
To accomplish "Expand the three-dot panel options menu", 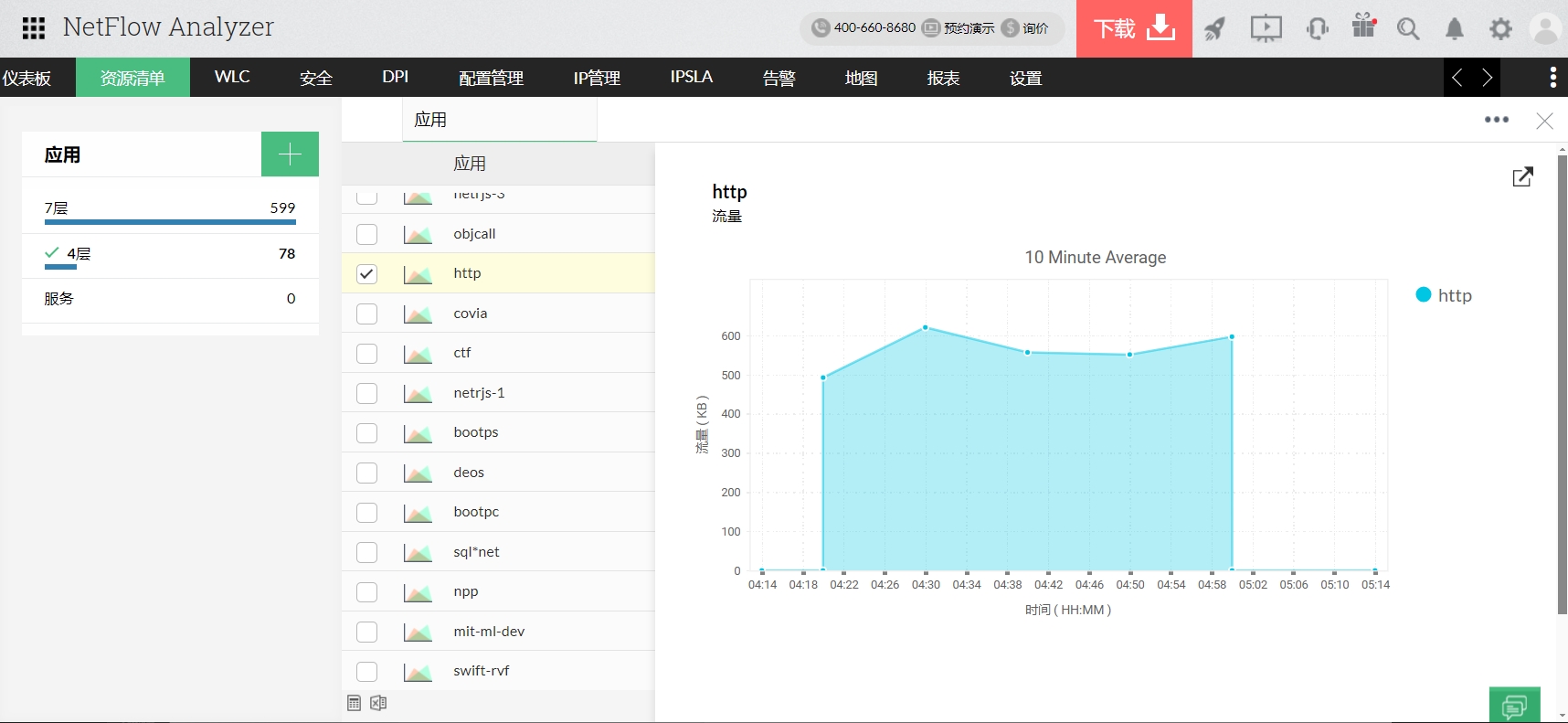I will click(x=1496, y=120).
